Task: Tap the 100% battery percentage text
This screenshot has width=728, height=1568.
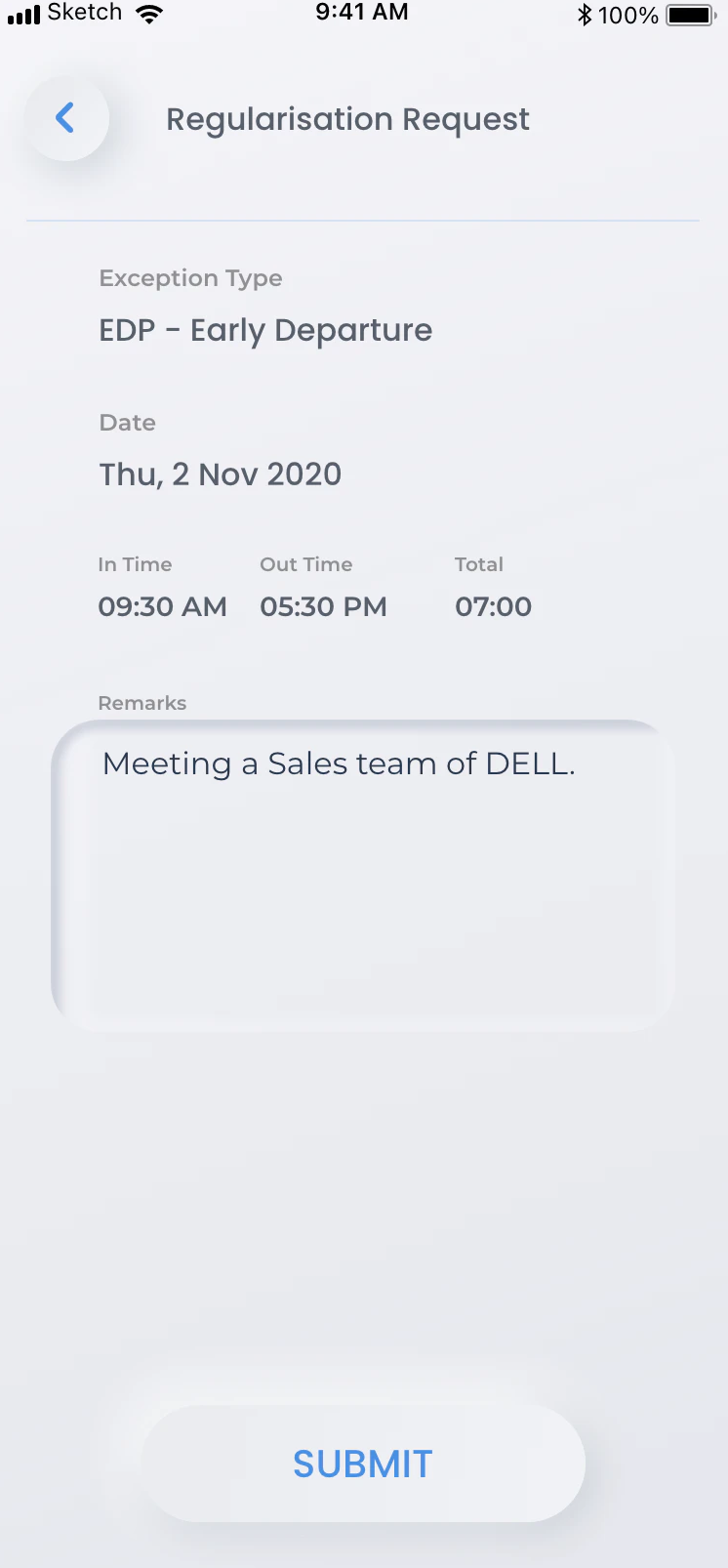Action: [627, 15]
